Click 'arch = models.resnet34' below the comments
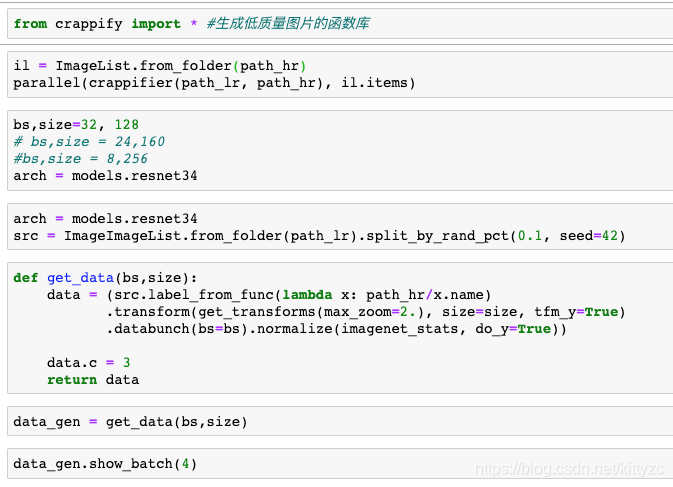673x487 pixels. pyautogui.click(x=105, y=176)
